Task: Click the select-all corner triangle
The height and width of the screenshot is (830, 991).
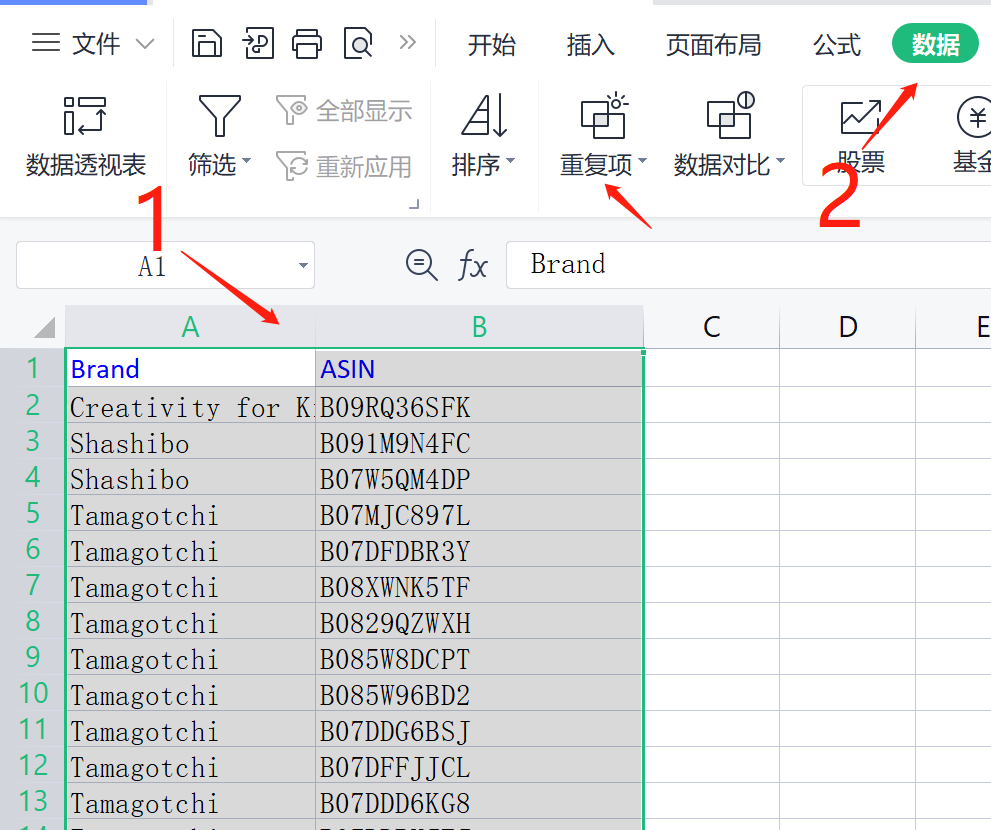Action: (44, 327)
